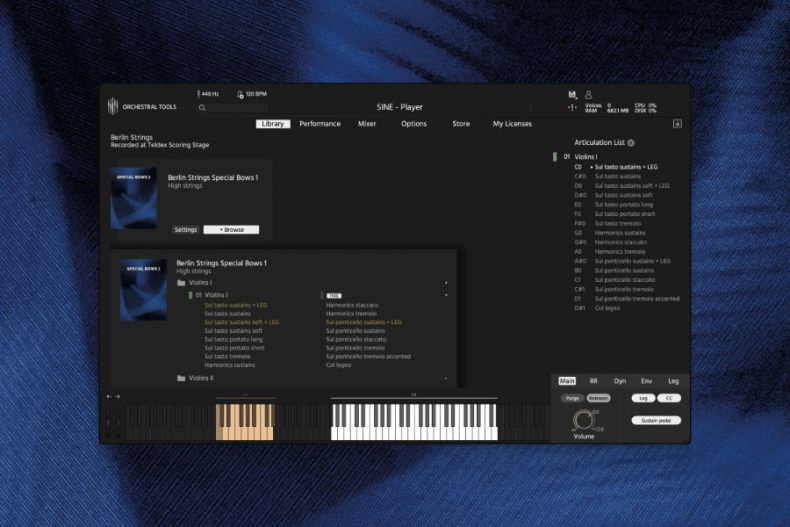
Task: Select the Main parameter tab
Action: click(567, 381)
